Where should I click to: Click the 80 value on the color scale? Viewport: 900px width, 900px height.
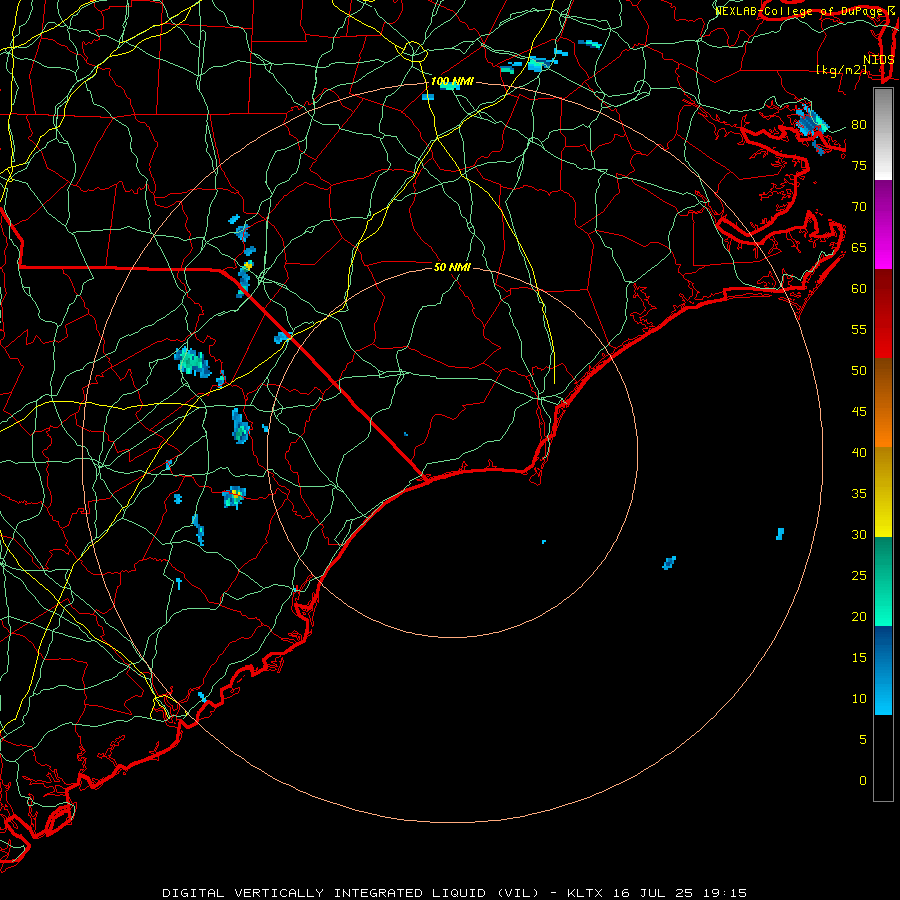[859, 125]
